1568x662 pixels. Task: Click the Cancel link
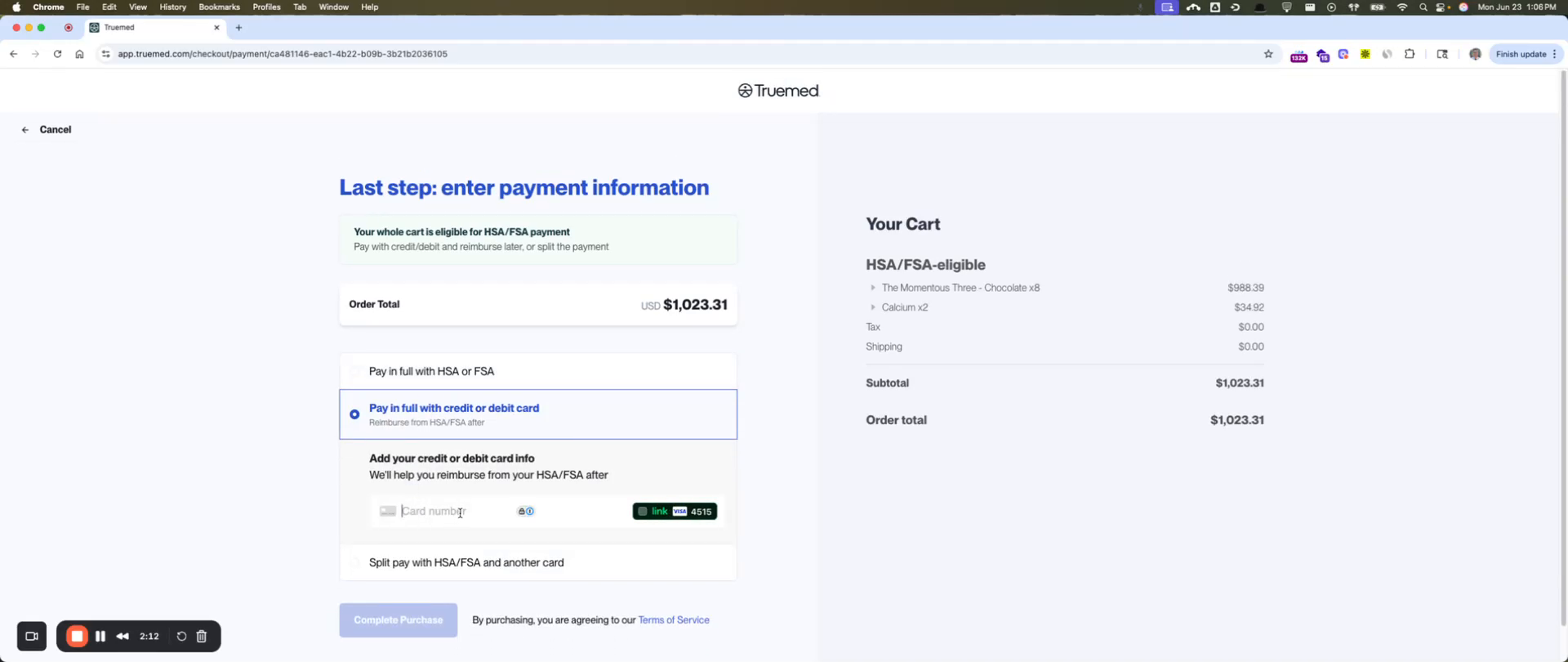[56, 130]
